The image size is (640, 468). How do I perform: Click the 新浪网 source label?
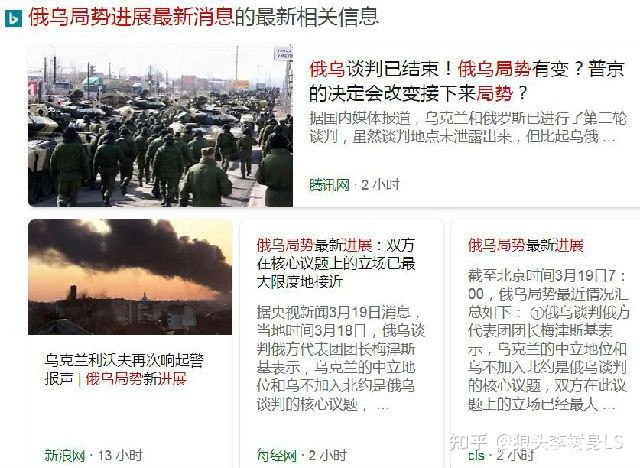click(x=64, y=455)
